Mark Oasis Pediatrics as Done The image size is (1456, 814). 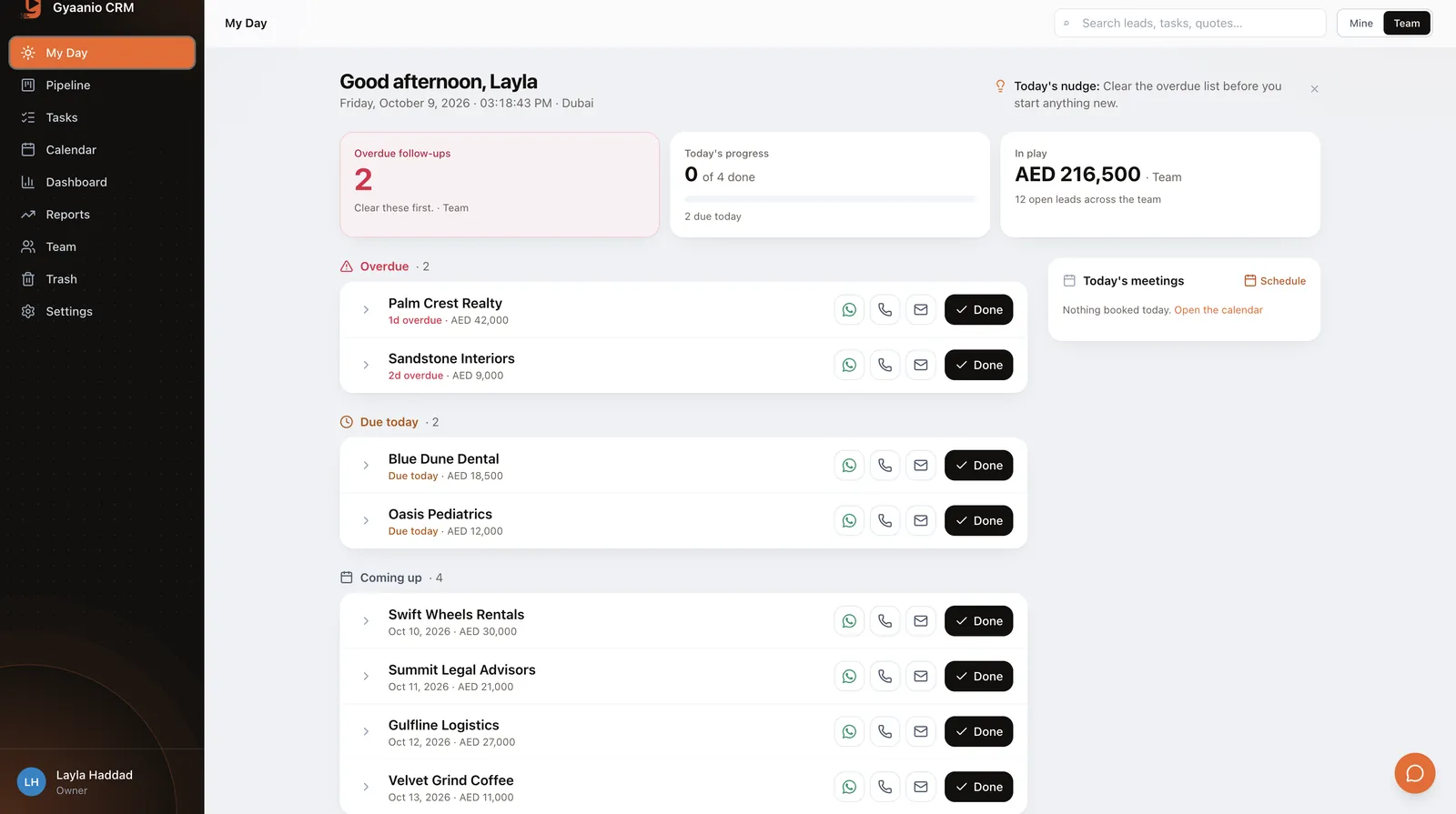[978, 521]
